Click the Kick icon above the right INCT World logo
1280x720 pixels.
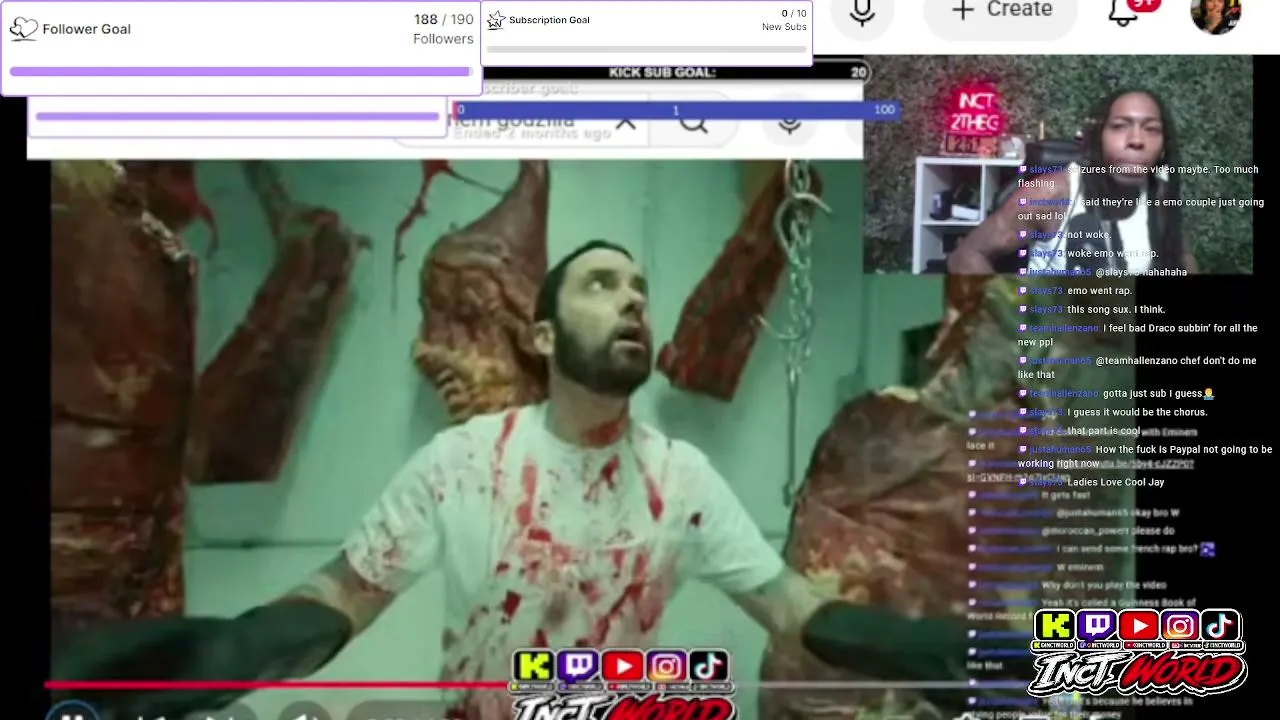[1055, 627]
